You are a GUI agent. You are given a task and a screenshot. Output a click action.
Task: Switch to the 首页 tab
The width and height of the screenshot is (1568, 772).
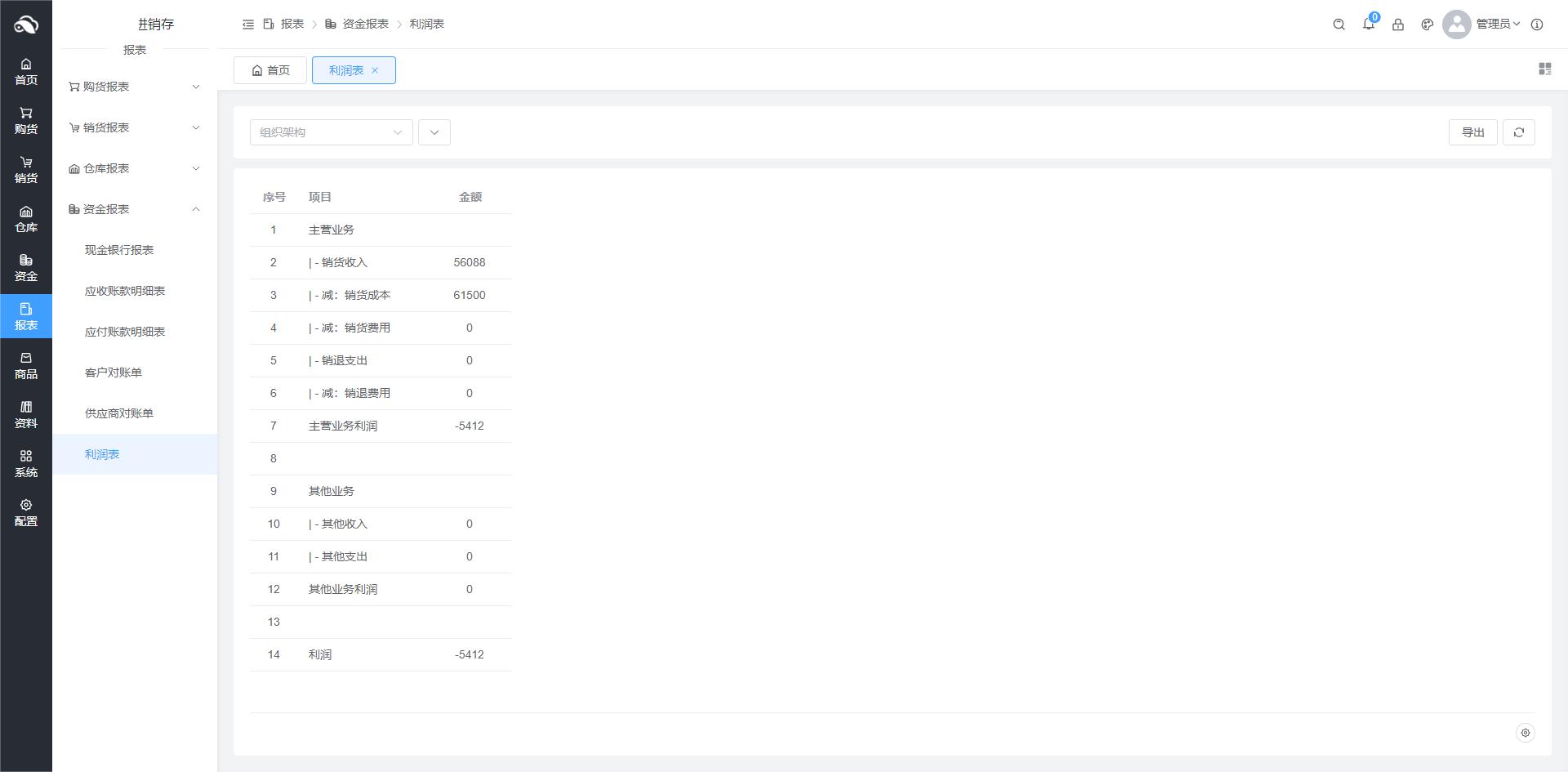(270, 70)
